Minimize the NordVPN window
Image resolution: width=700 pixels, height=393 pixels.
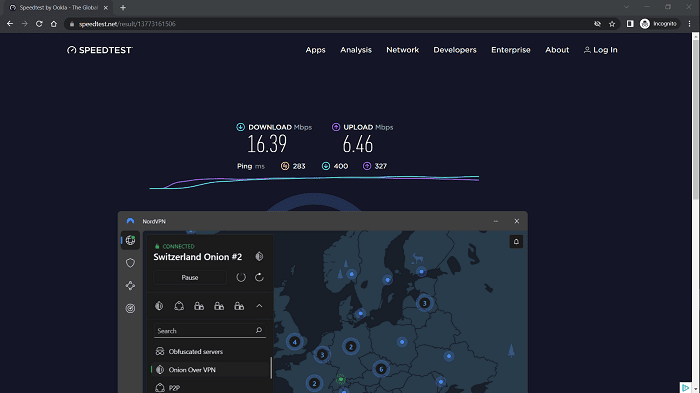pos(496,221)
